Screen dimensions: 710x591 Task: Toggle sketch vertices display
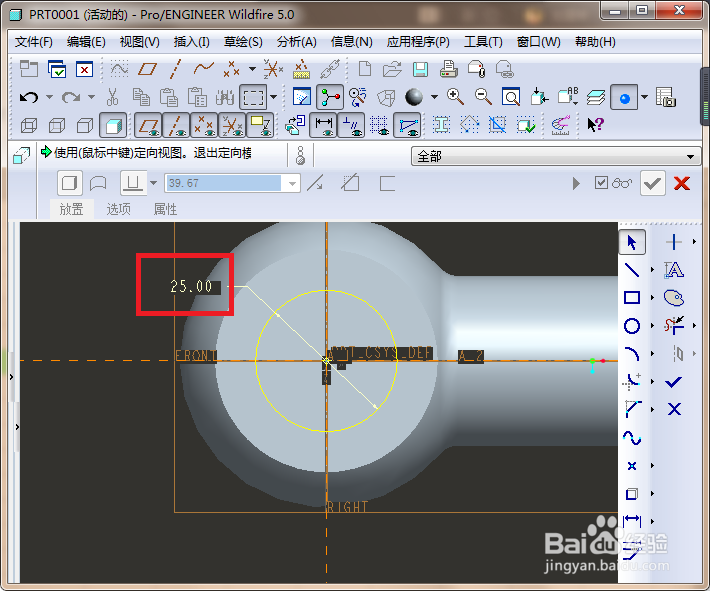[x=408, y=125]
